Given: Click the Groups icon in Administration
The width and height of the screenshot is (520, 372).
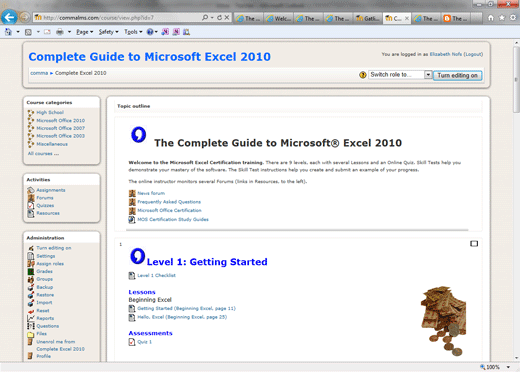Looking at the screenshot, I should pos(31,279).
